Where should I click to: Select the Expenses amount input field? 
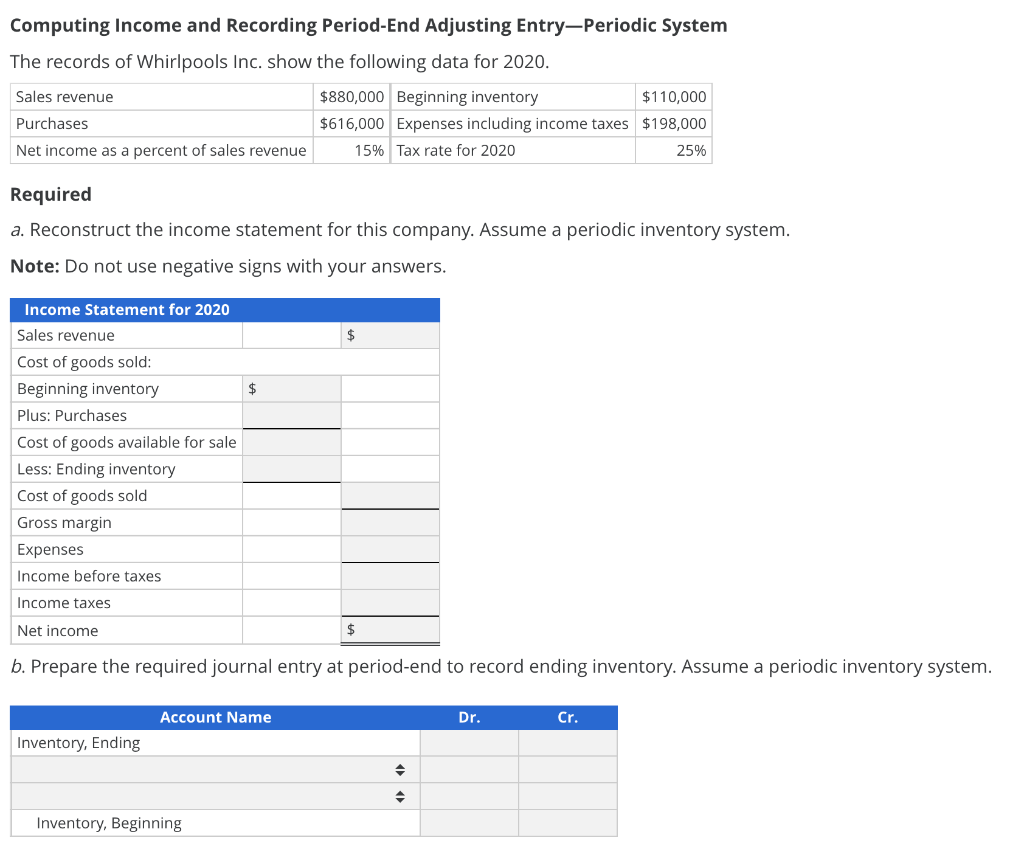[390, 548]
